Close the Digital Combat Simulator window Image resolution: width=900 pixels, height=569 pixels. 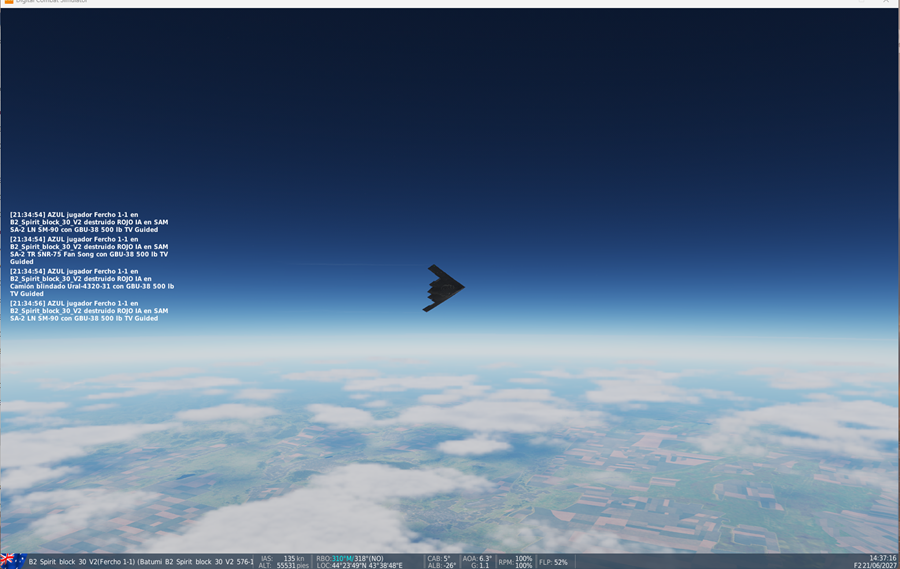[x=885, y=2]
